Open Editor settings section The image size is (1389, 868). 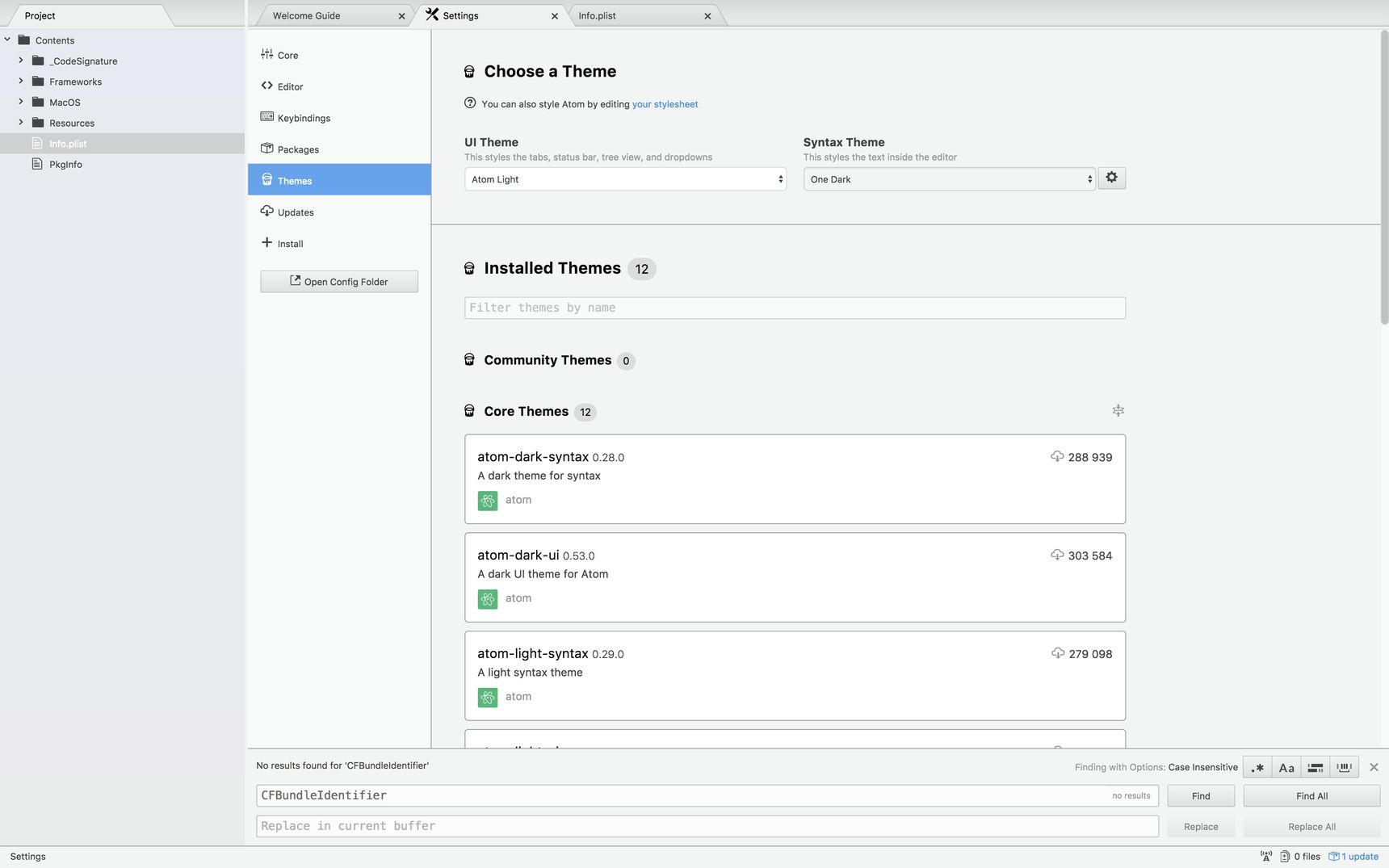pos(339,86)
